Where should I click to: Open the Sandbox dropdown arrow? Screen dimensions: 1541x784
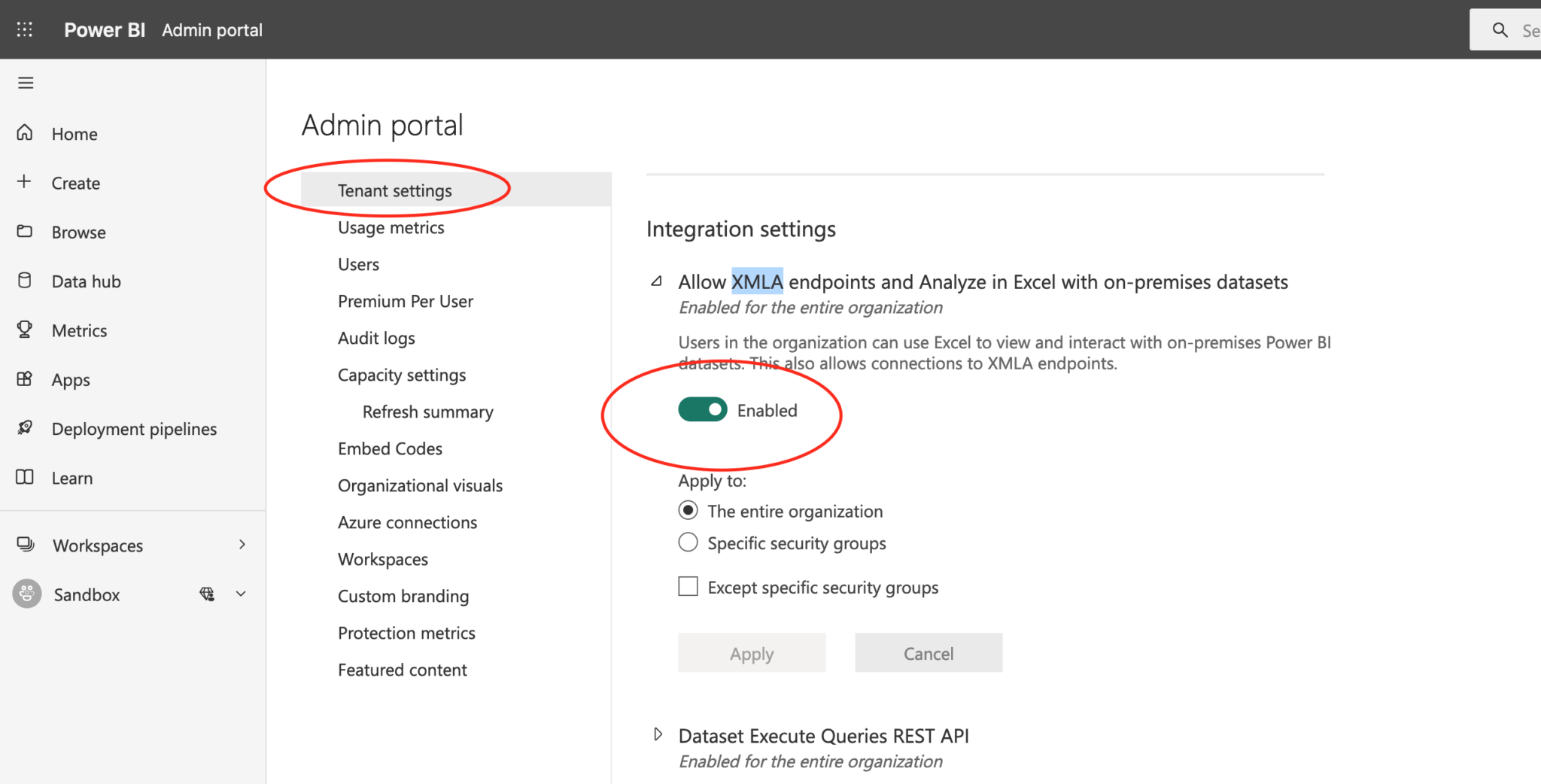tap(241, 594)
